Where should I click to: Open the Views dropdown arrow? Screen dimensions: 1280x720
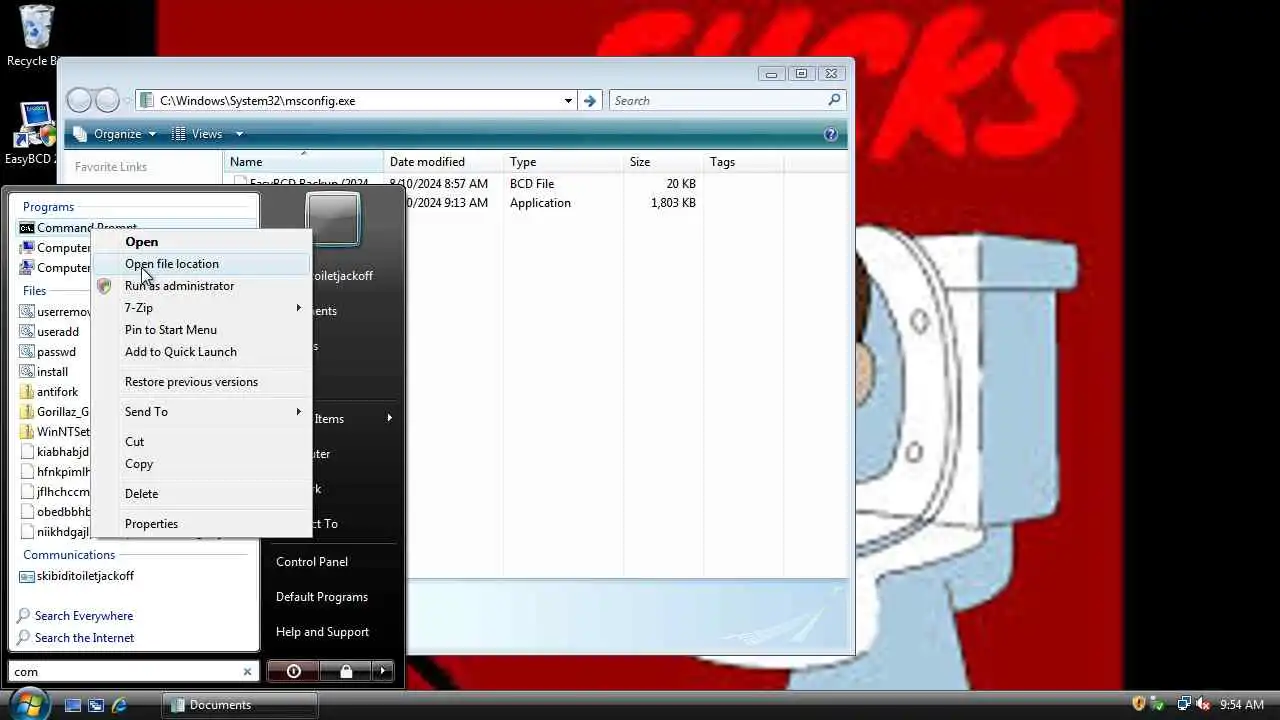239,134
